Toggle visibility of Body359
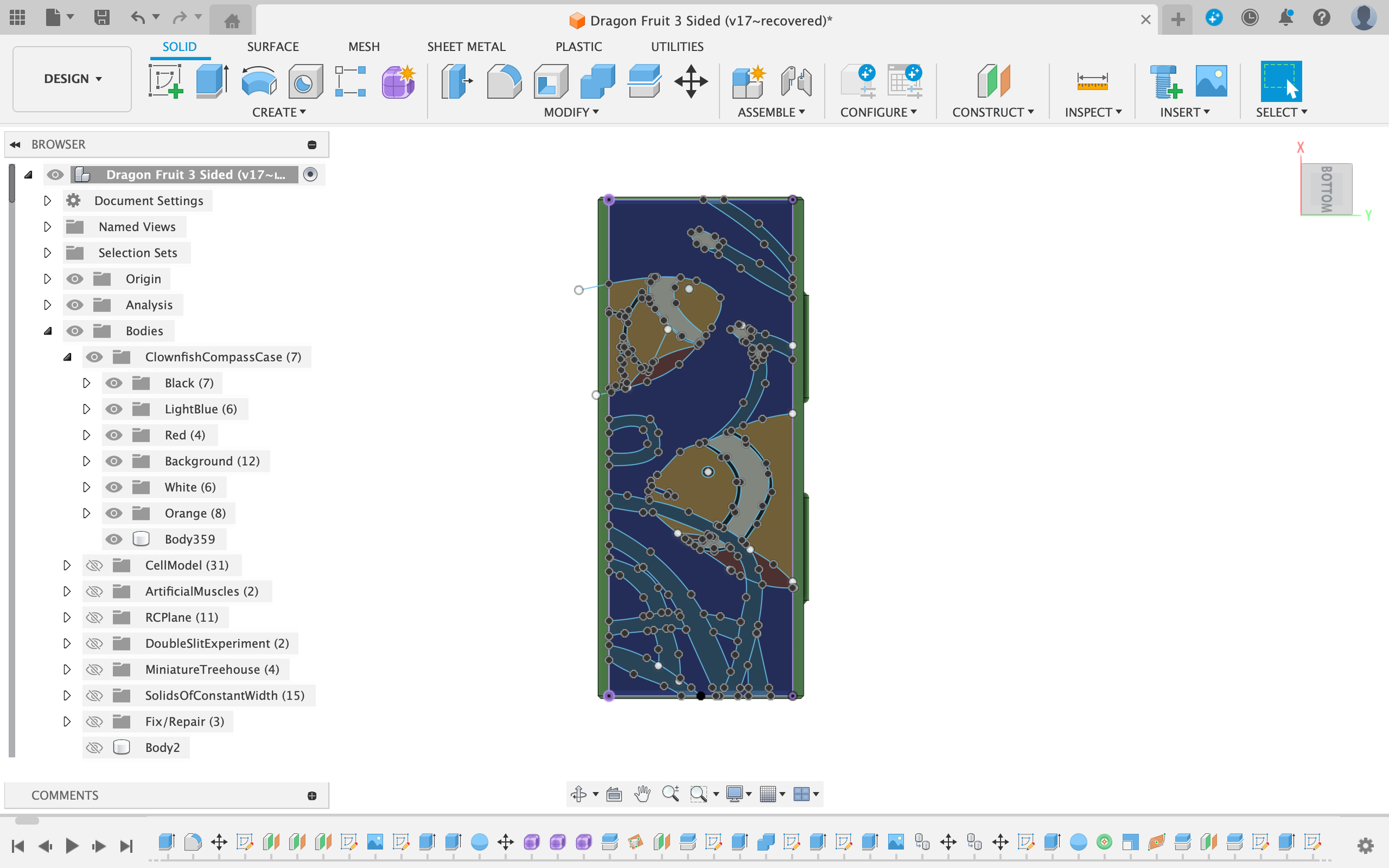Image resolution: width=1389 pixels, height=868 pixels. point(113,539)
